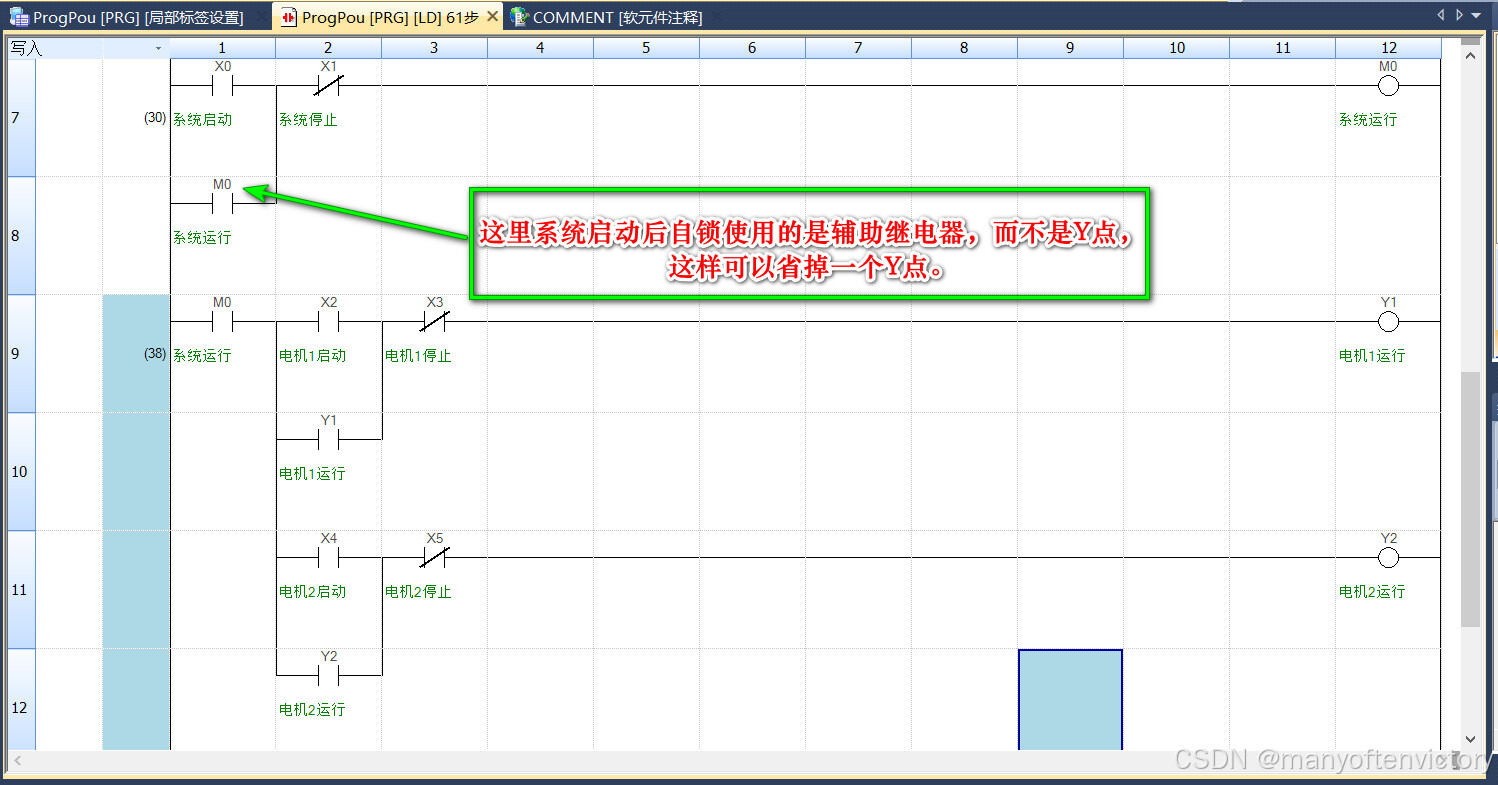
Task: Click column header 6
Action: click(752, 48)
